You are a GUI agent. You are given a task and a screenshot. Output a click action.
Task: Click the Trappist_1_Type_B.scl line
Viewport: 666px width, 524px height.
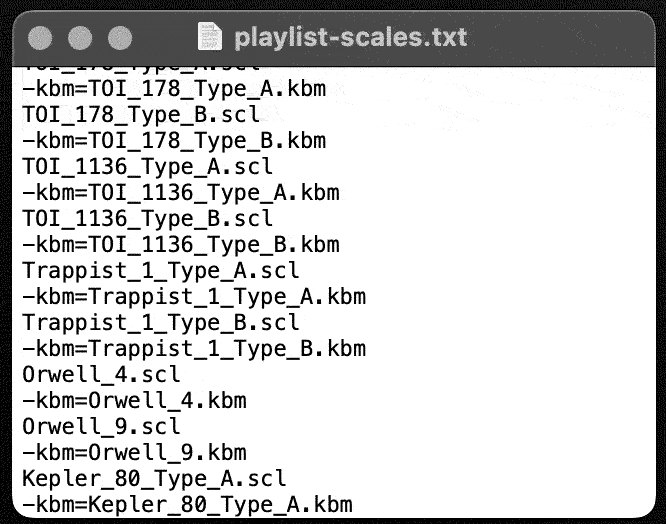pos(161,323)
